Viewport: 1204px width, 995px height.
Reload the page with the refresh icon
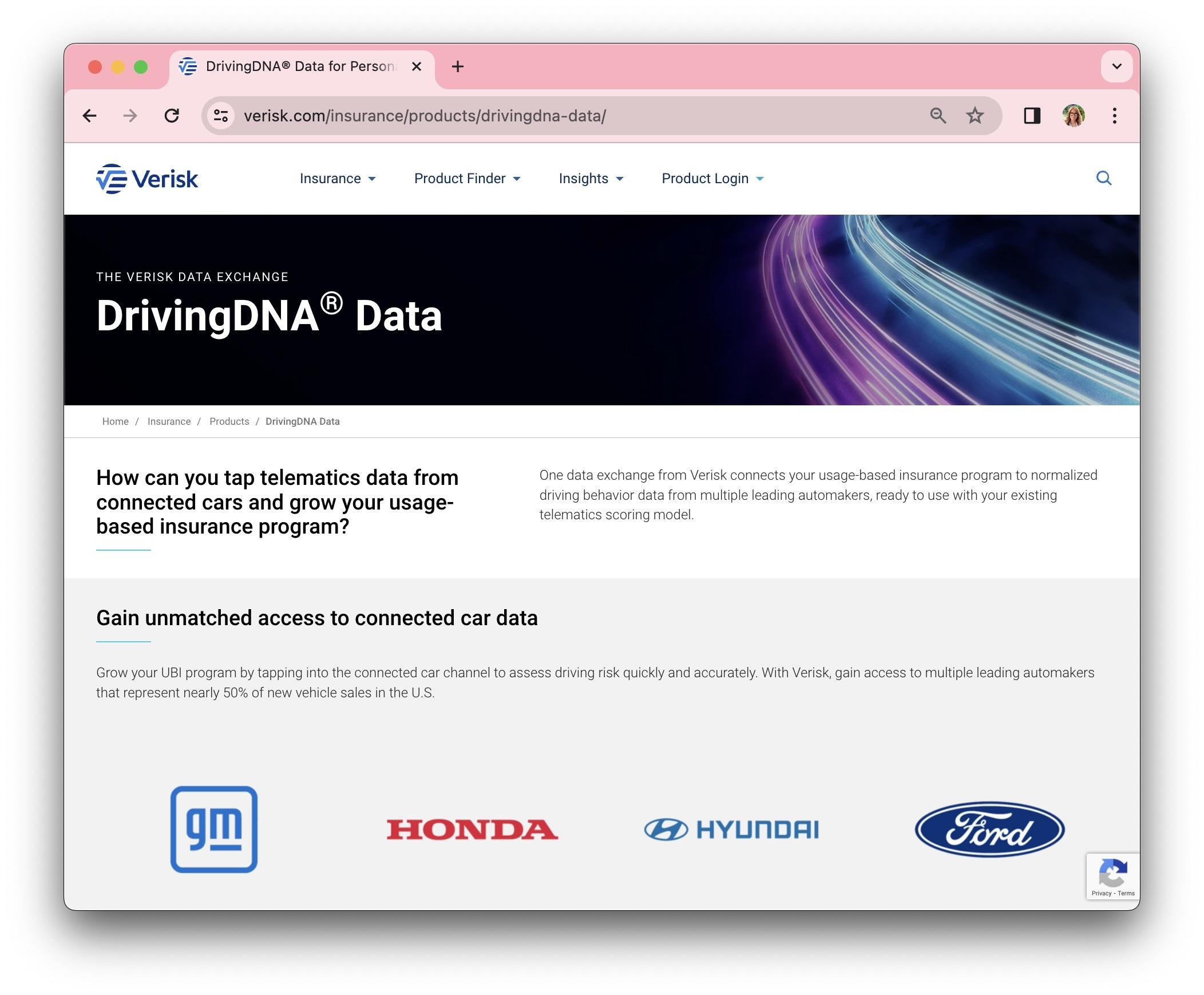click(x=172, y=116)
